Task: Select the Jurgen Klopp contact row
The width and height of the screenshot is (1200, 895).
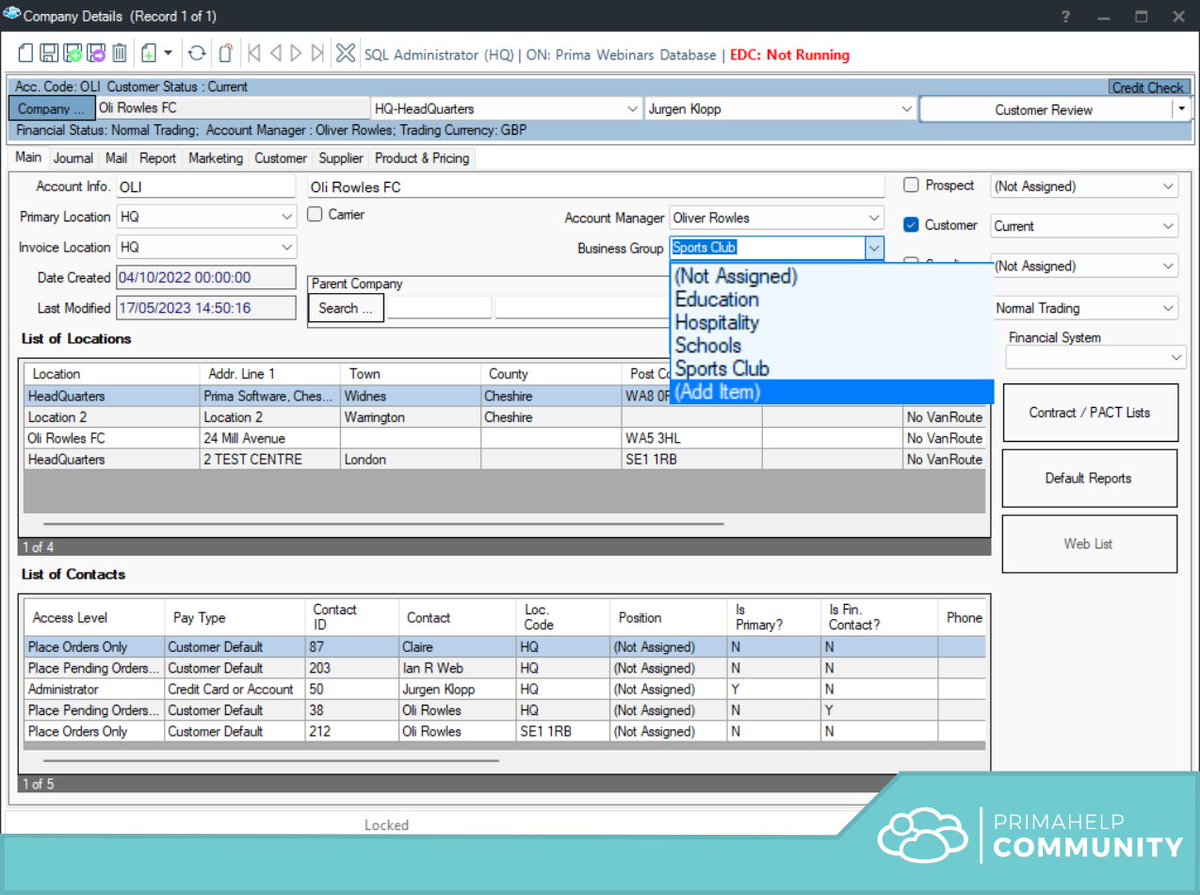Action: point(505,689)
